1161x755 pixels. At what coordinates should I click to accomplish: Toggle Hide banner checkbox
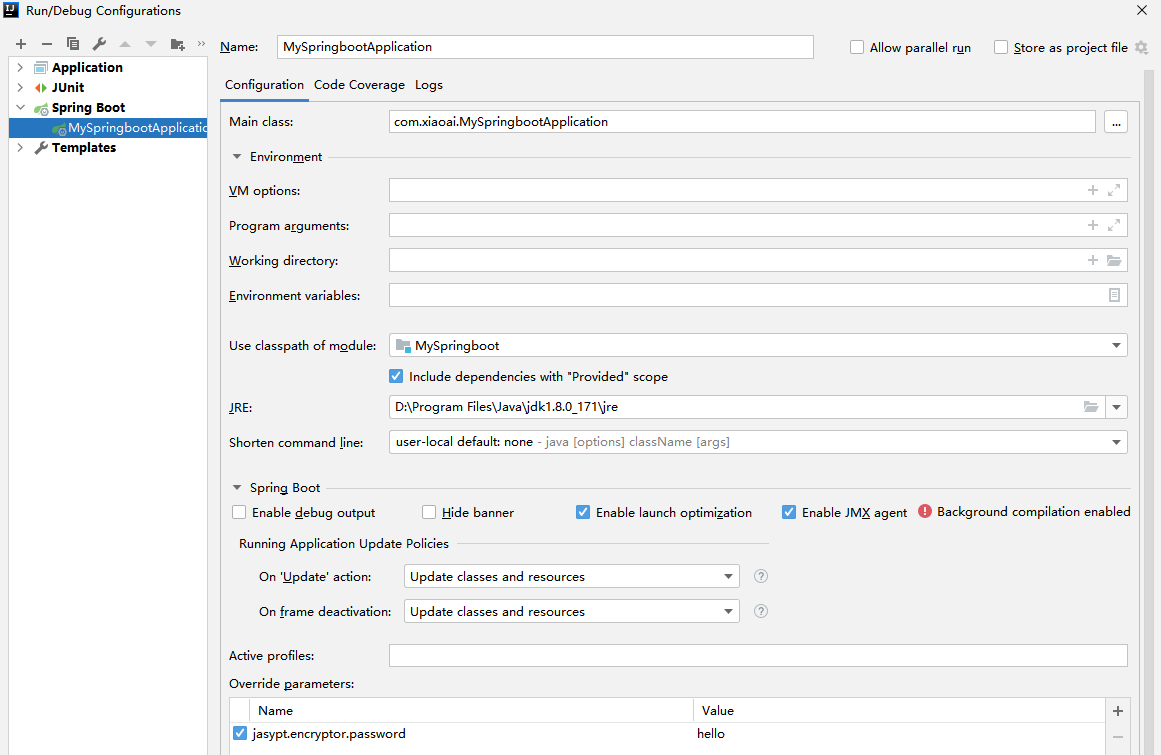[x=429, y=512]
